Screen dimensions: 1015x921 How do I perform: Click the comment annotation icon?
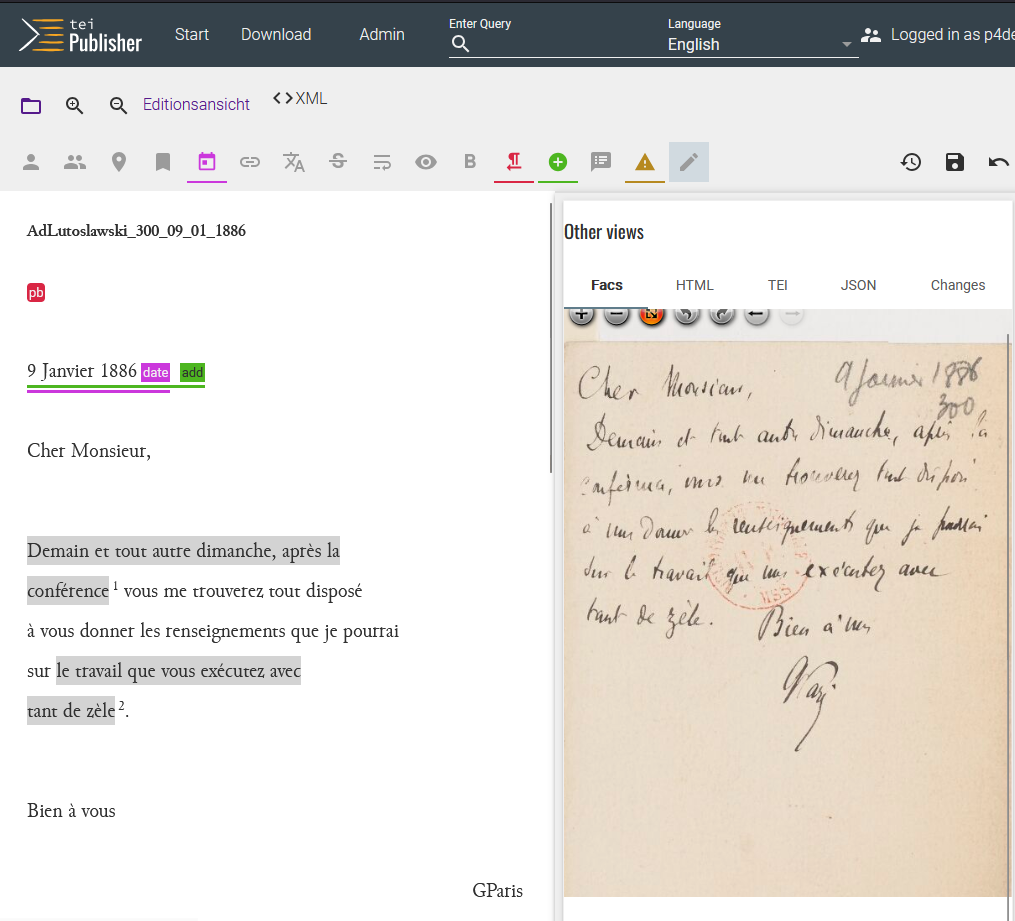point(601,161)
